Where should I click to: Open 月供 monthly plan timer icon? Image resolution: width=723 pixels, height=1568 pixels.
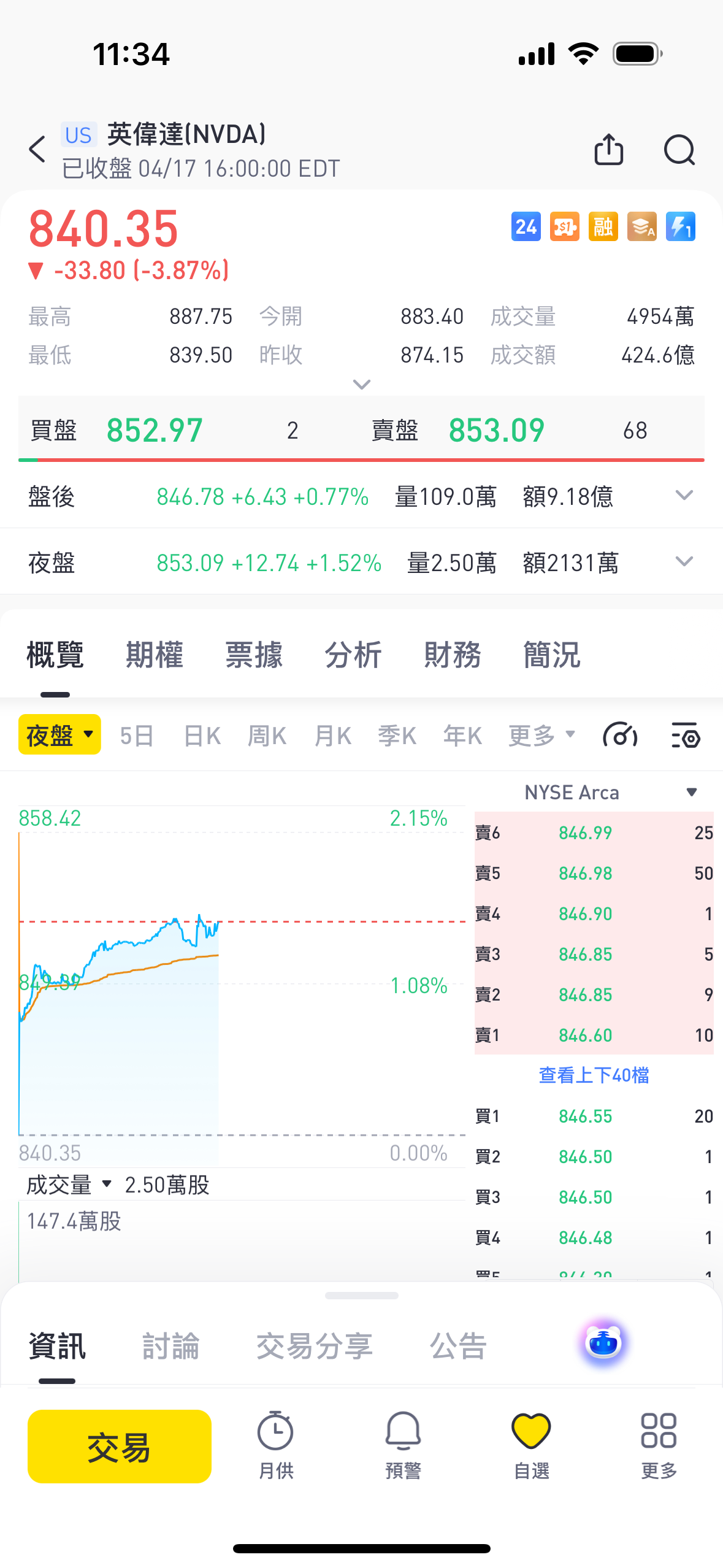(x=275, y=1446)
